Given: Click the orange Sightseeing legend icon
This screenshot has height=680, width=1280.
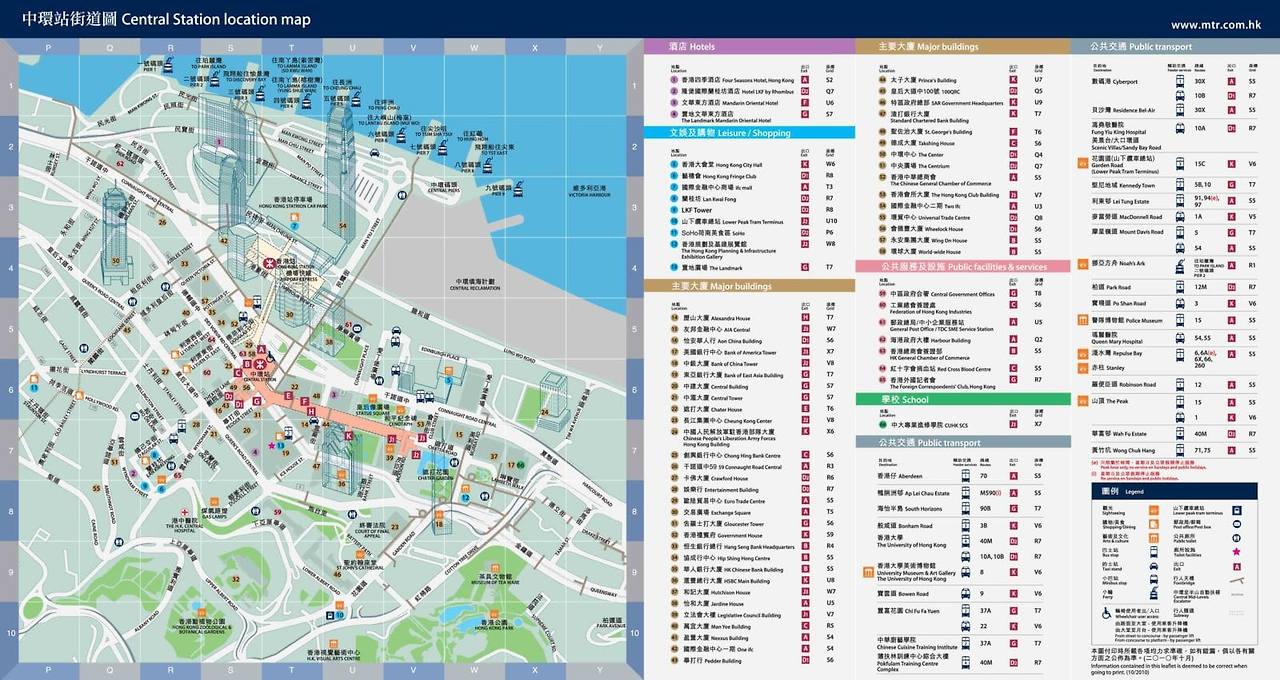Looking at the screenshot, I should tap(1153, 510).
